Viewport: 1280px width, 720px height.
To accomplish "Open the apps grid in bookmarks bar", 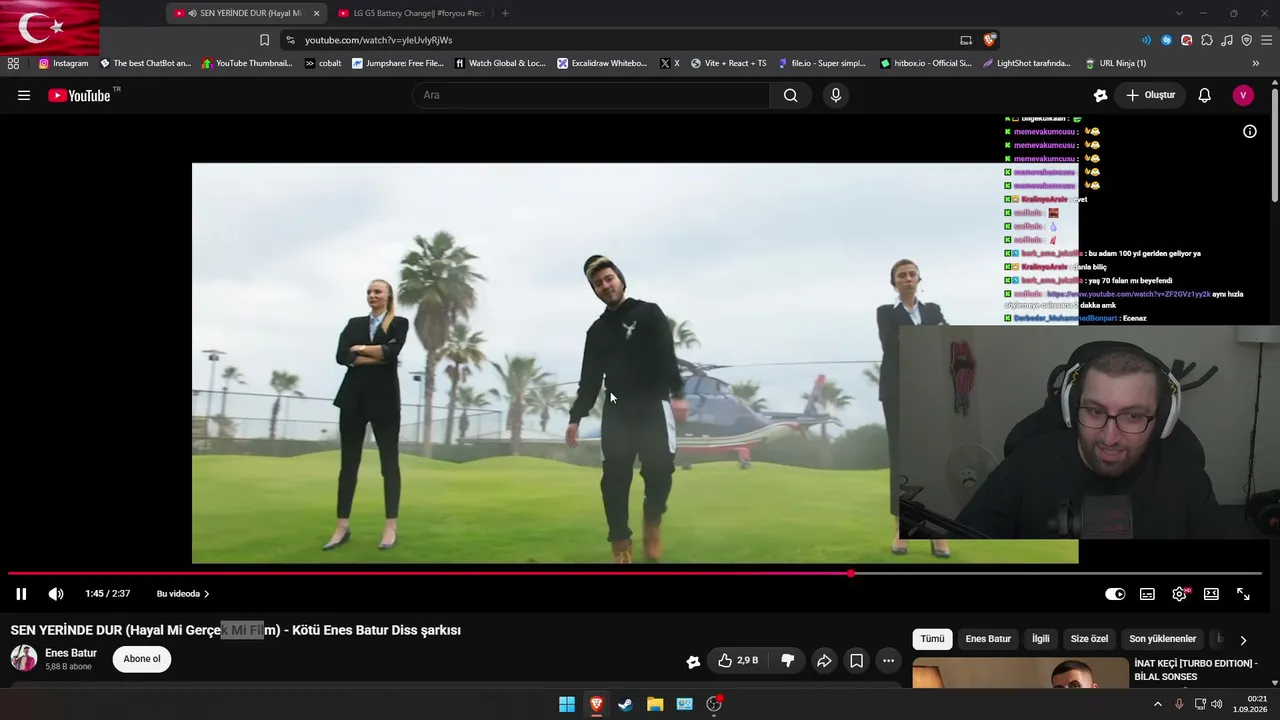I will tap(13, 63).
